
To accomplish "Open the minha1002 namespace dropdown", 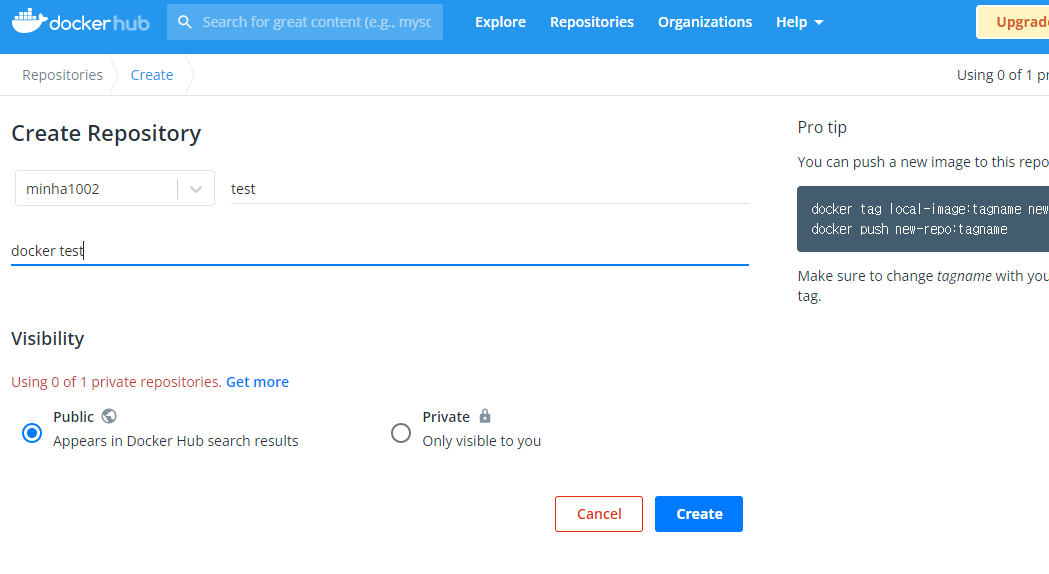I will 114,189.
